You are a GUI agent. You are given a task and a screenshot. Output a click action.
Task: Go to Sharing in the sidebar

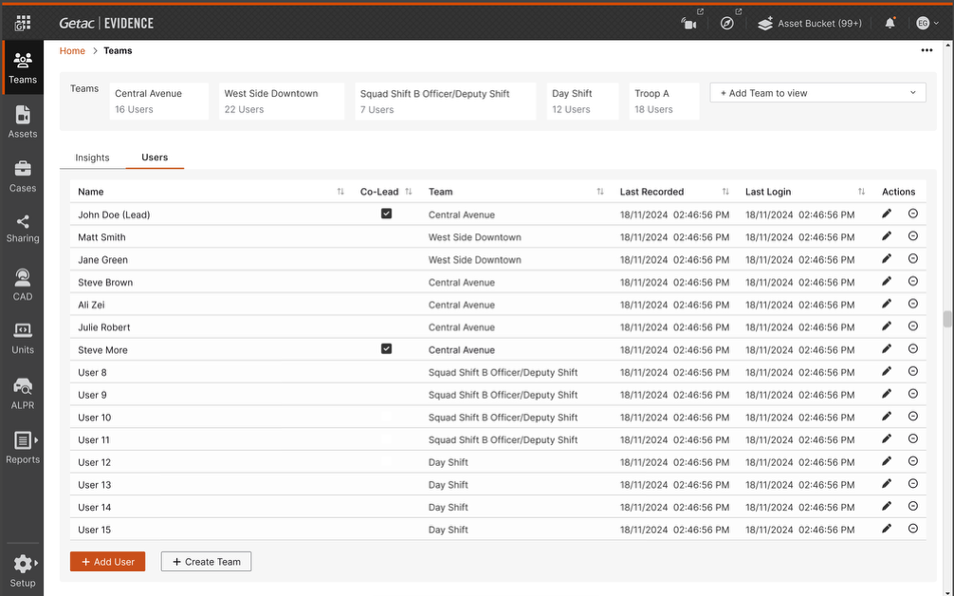(22, 228)
